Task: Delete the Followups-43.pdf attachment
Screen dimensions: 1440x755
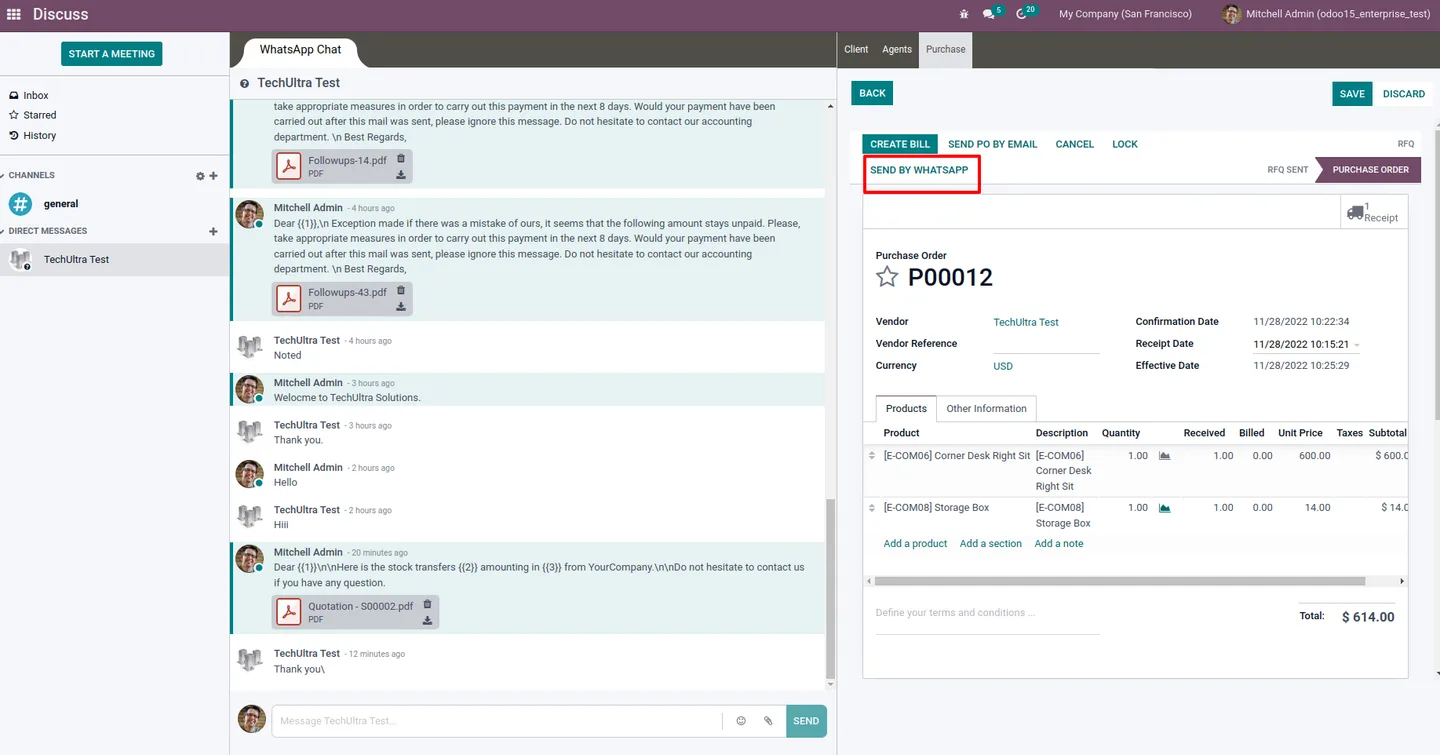Action: click(x=401, y=291)
